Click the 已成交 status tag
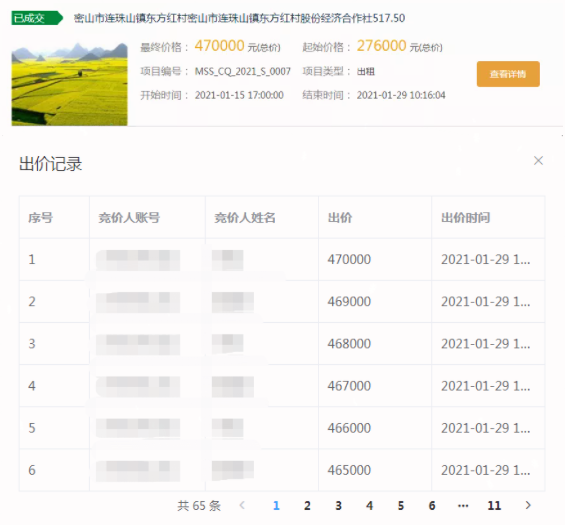 point(37,18)
